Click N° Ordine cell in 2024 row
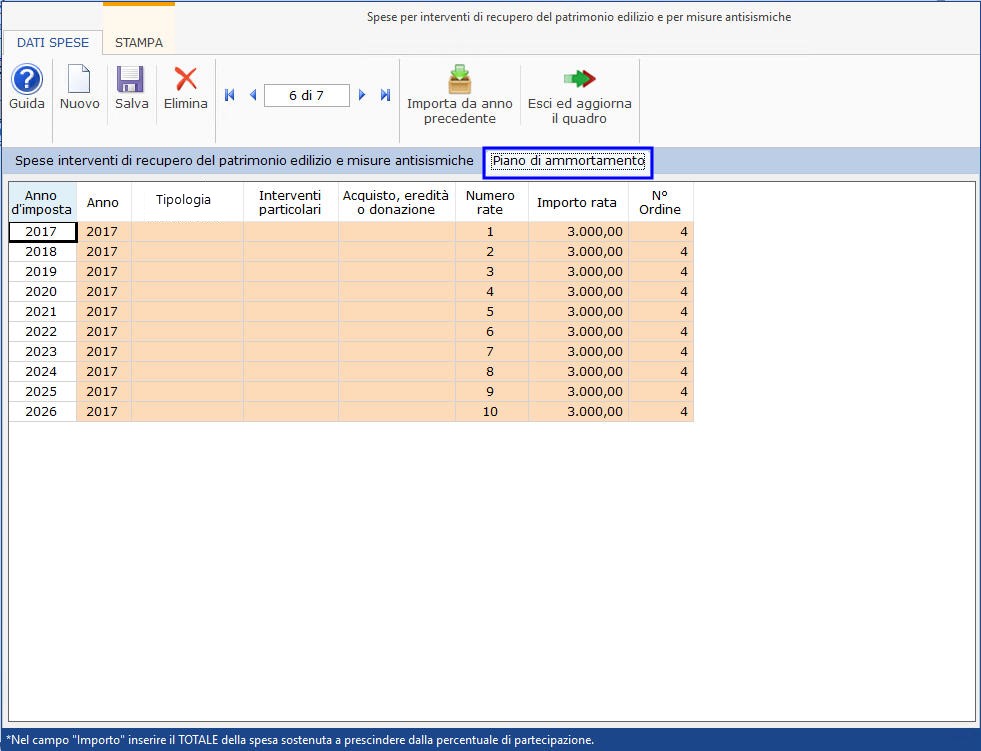 coord(661,372)
